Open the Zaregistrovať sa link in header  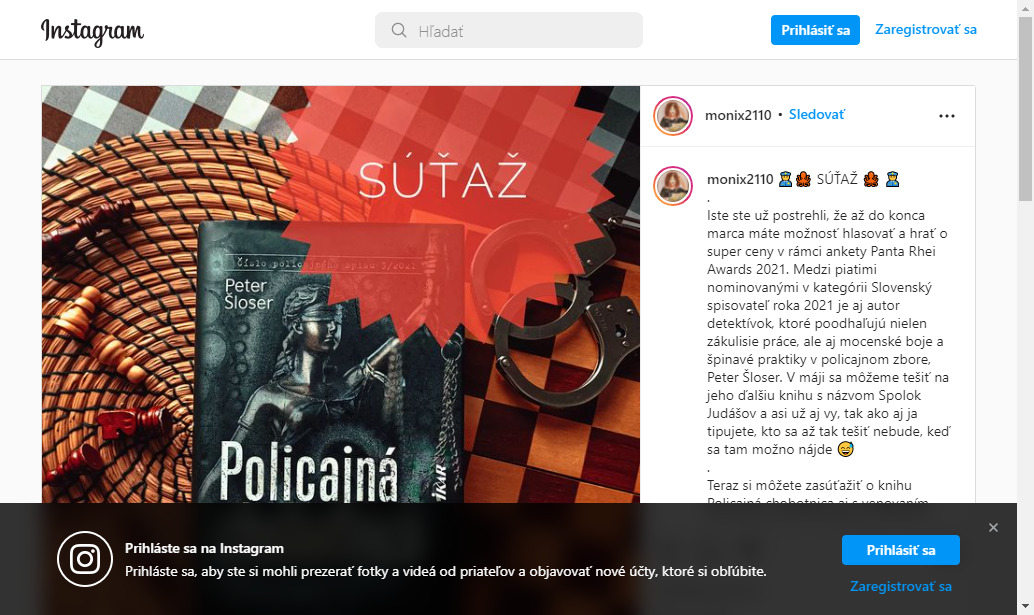tap(926, 30)
